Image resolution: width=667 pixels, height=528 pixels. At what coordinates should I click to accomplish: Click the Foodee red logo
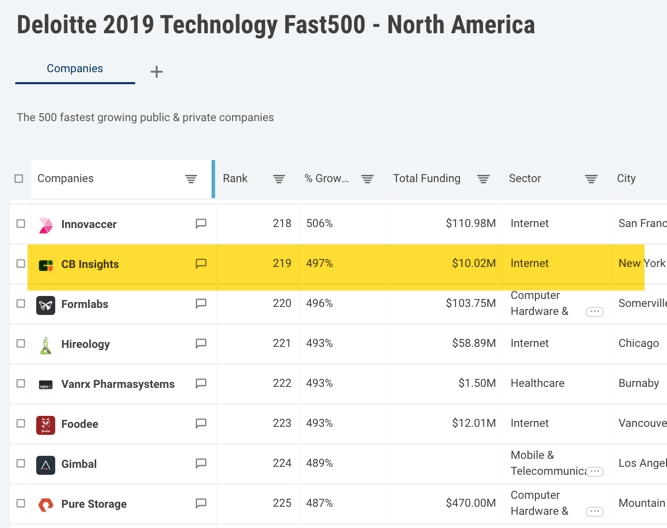[x=46, y=425]
